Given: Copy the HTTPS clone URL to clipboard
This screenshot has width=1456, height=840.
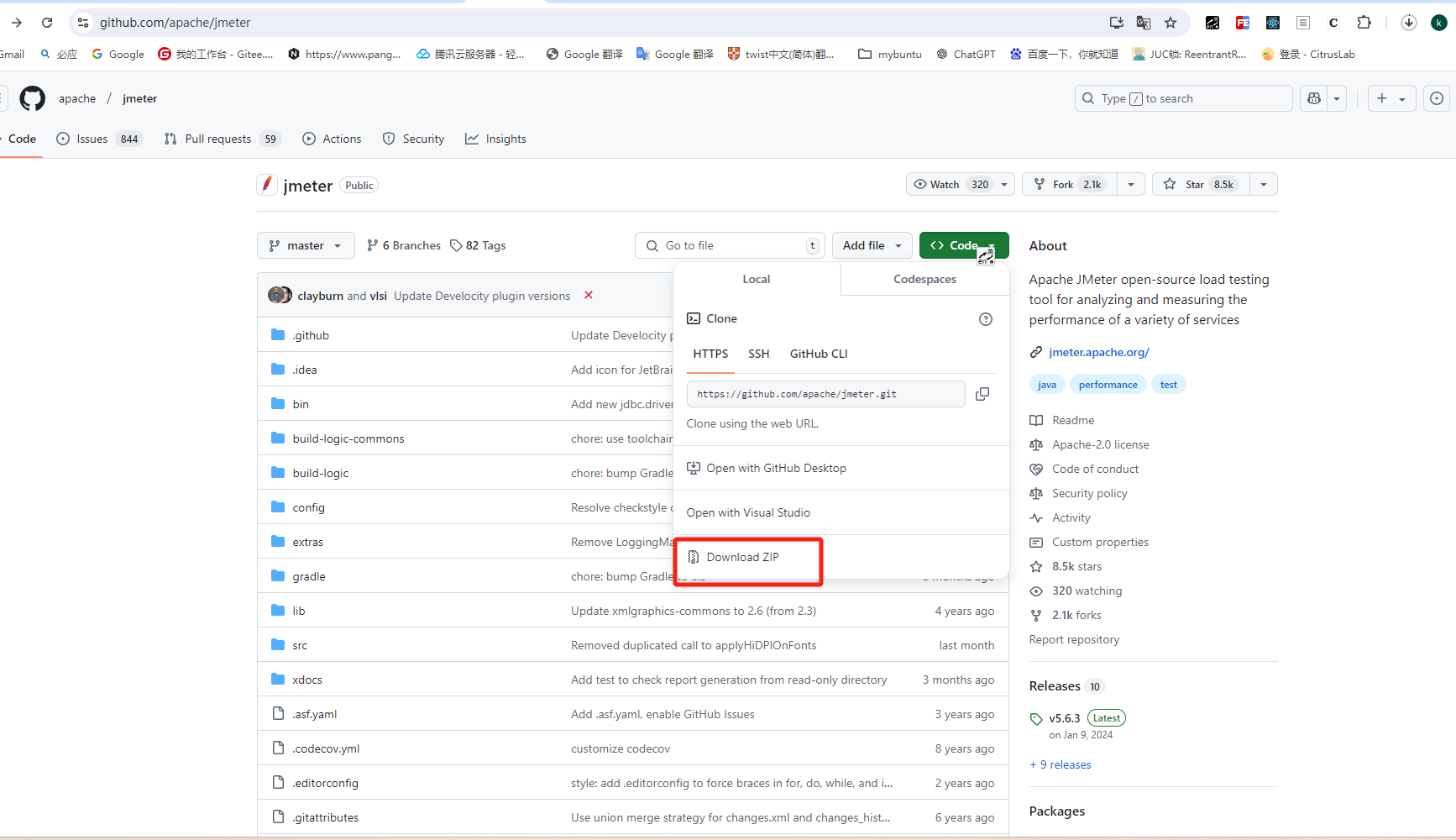Looking at the screenshot, I should [982, 394].
